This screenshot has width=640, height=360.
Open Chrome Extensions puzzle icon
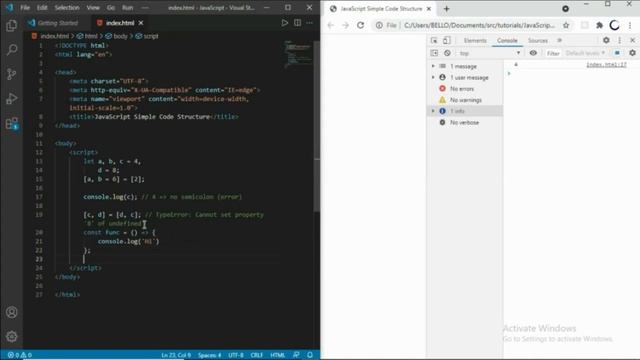coord(600,25)
